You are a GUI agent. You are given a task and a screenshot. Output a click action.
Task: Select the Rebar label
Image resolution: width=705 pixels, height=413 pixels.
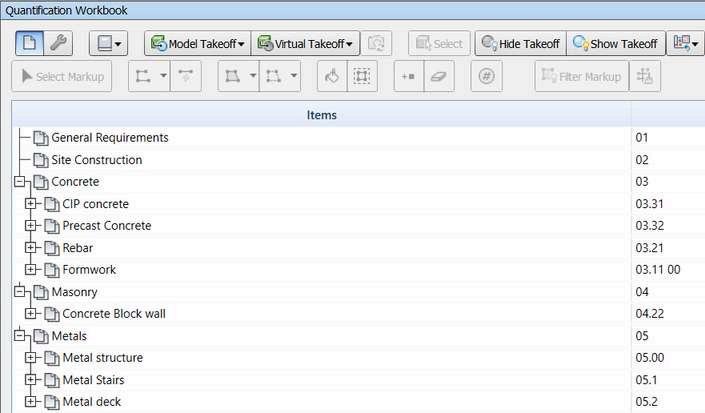(77, 248)
